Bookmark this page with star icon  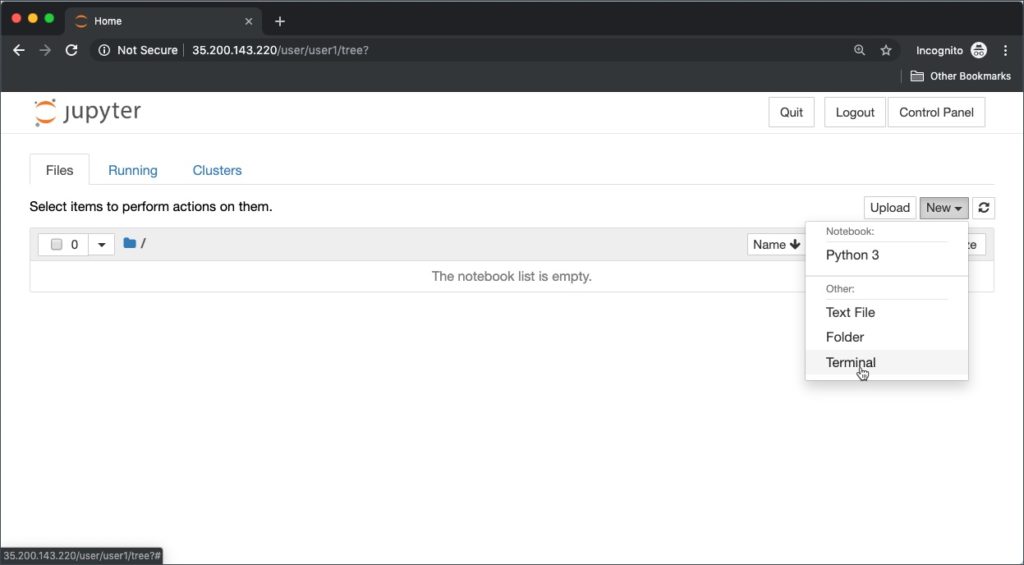point(885,50)
